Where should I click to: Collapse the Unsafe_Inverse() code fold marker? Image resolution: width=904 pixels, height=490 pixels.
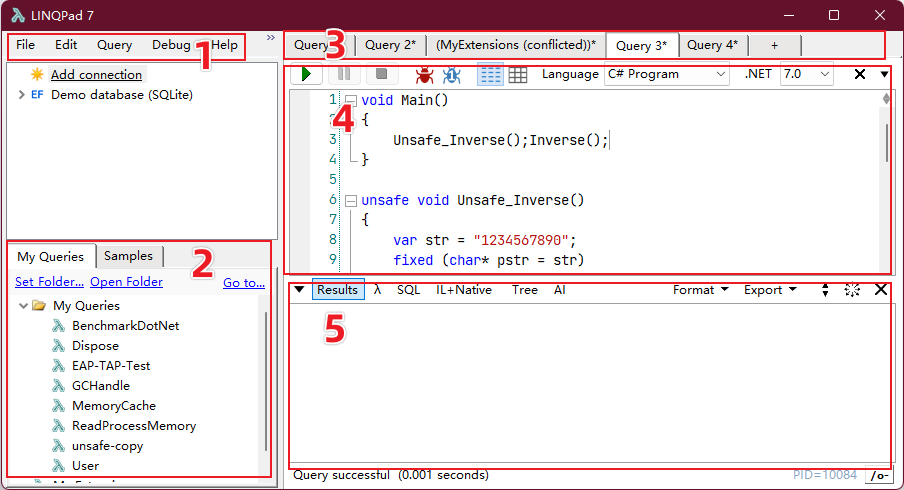coord(351,201)
